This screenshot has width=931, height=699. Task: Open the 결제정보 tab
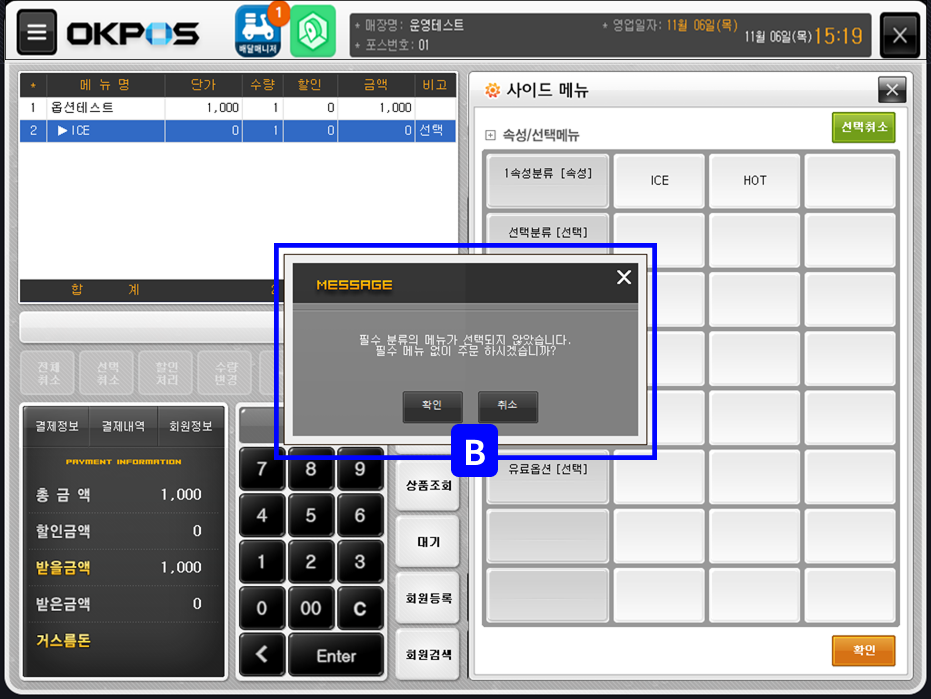coord(57,426)
